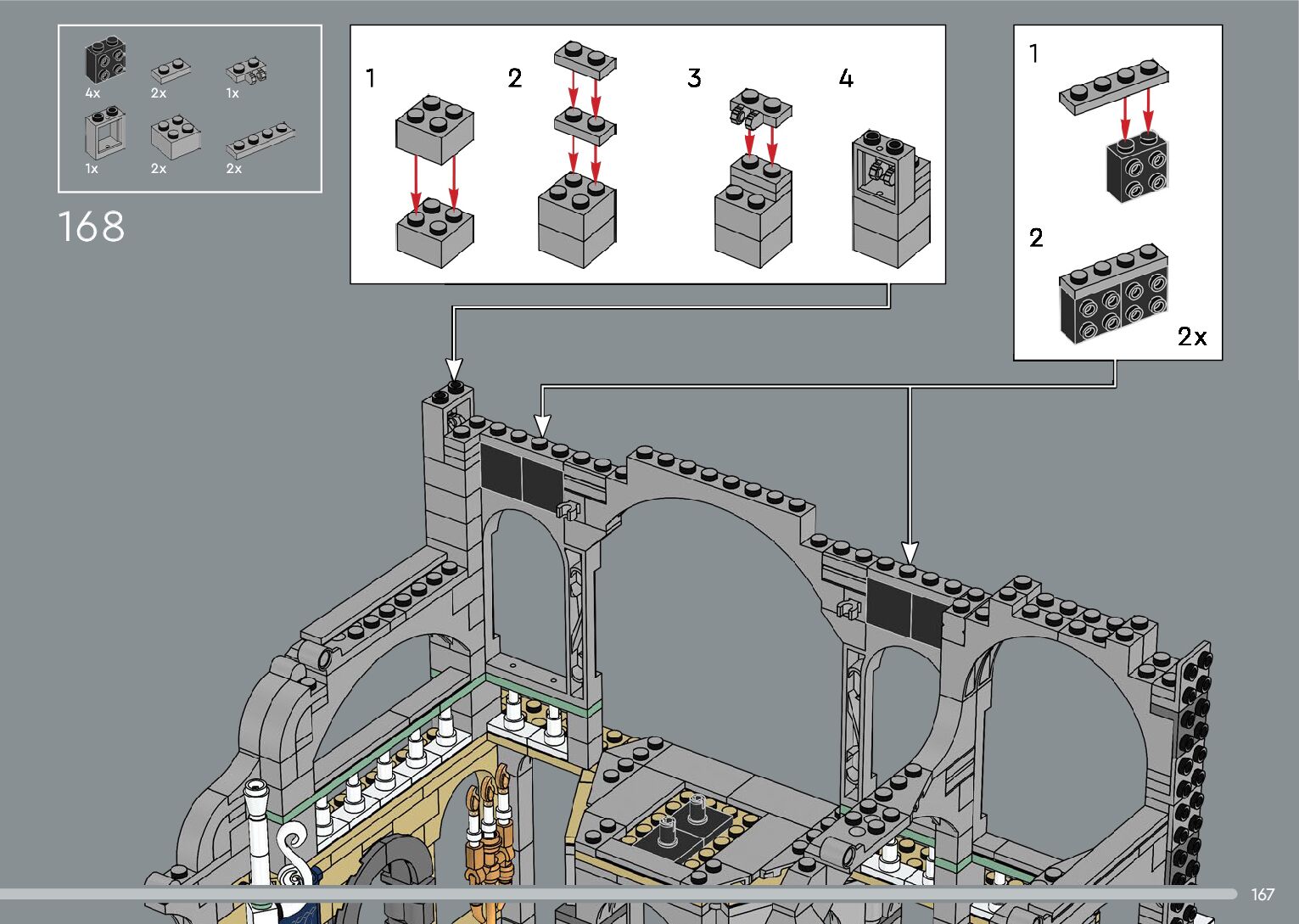Select the 1x4 plate on black brick diagram
Screen dimensions: 1299x924
1118,127
